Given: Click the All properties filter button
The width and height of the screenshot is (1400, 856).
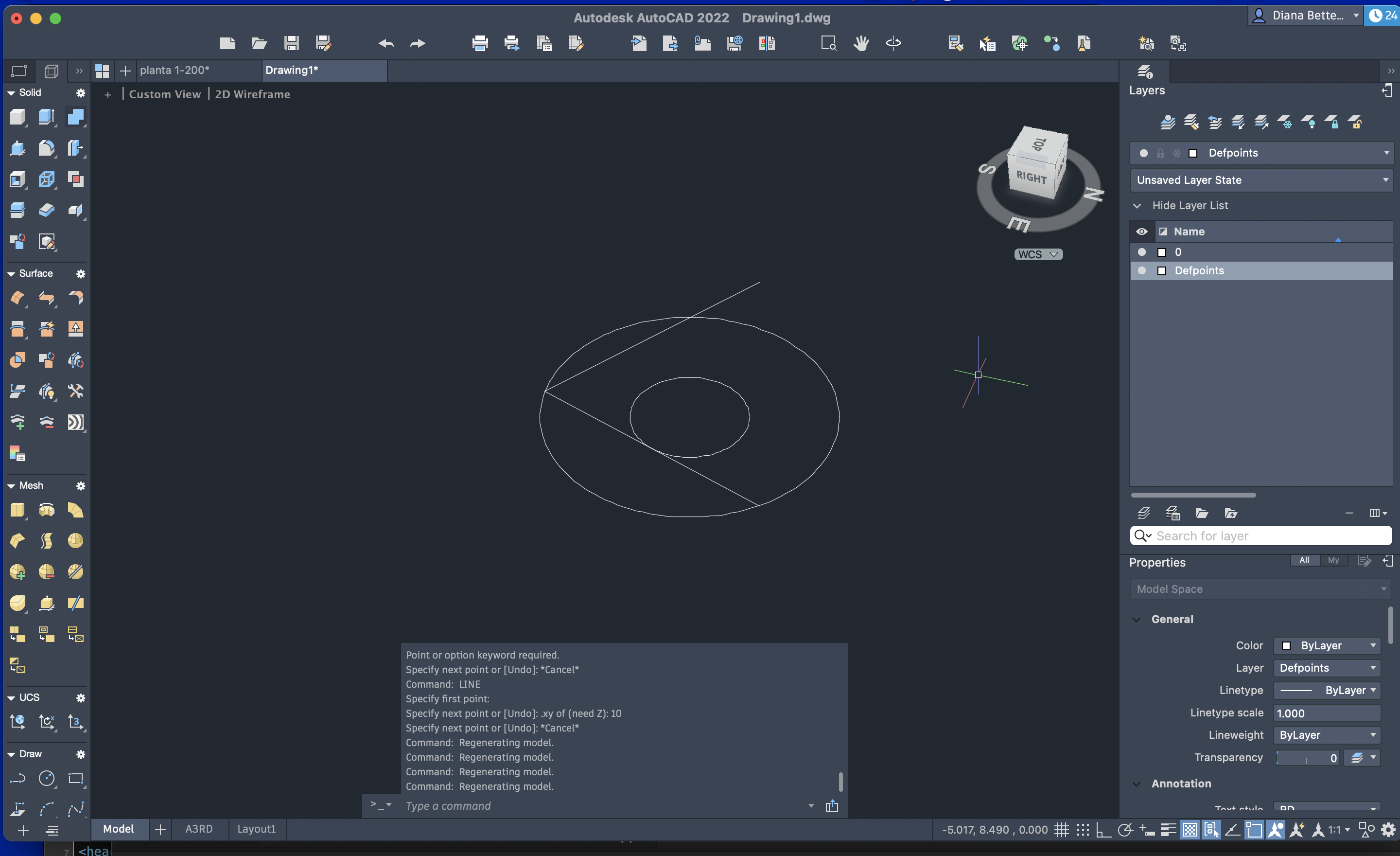Looking at the screenshot, I should (x=1304, y=560).
